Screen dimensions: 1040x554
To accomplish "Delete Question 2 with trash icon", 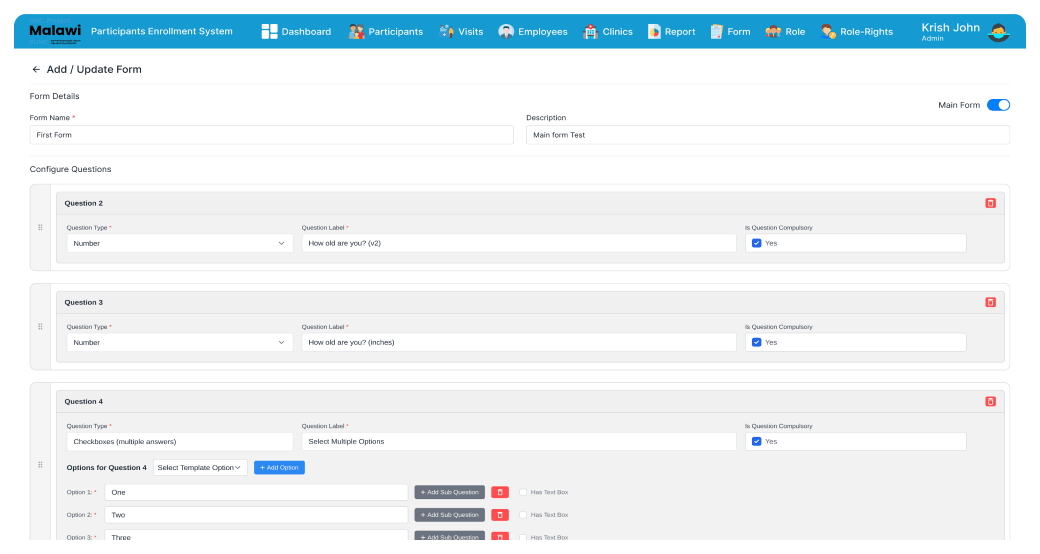I will coord(990,203).
